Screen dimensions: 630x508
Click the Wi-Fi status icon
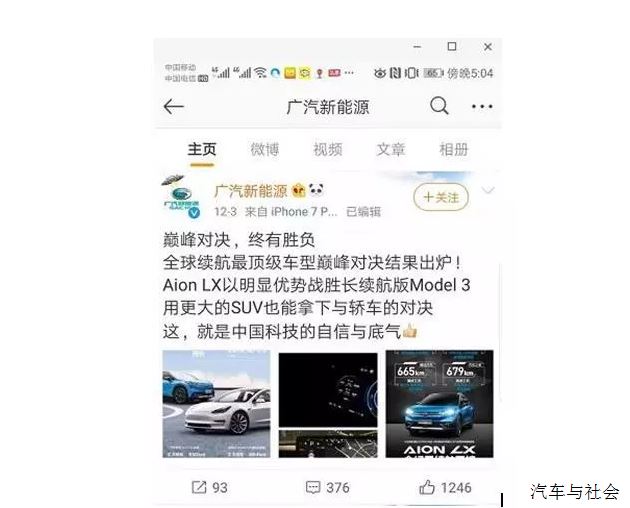tap(261, 73)
